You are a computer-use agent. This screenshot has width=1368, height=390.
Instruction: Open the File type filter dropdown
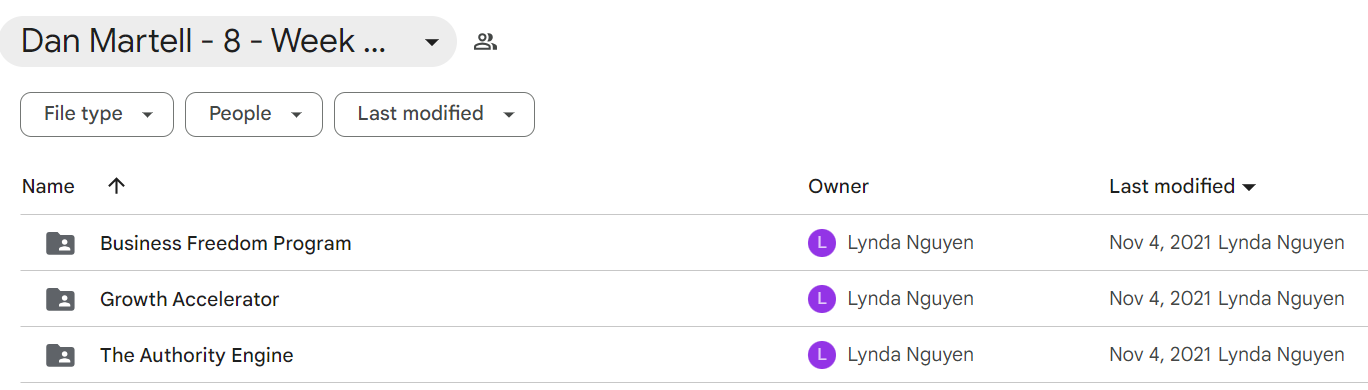(97, 114)
